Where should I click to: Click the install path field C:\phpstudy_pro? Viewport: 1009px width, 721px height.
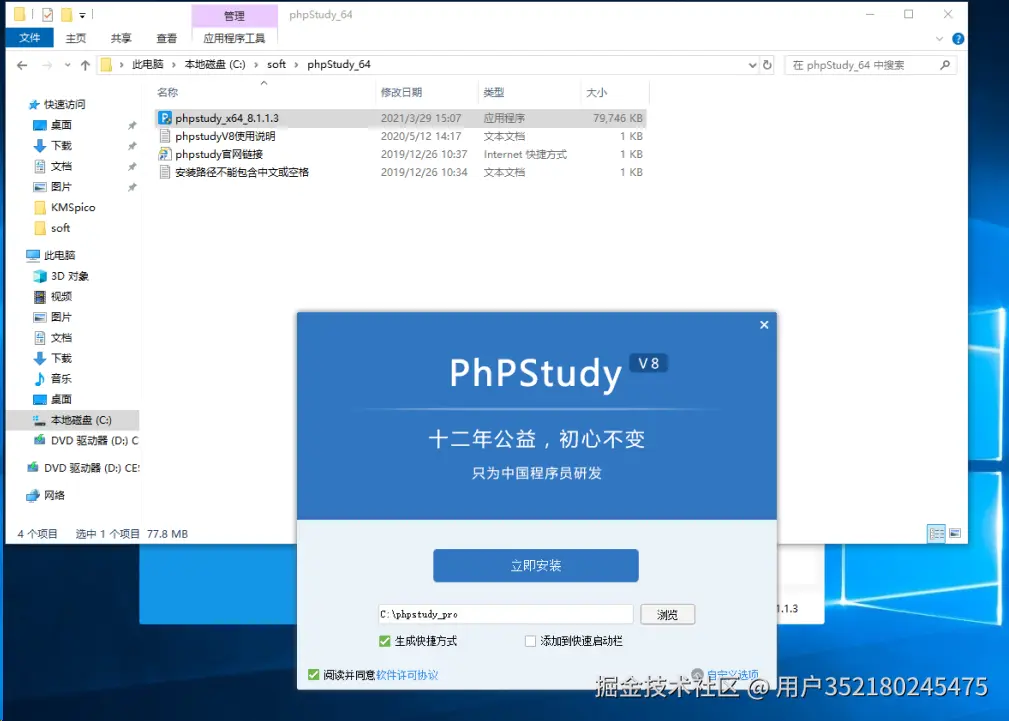click(505, 615)
